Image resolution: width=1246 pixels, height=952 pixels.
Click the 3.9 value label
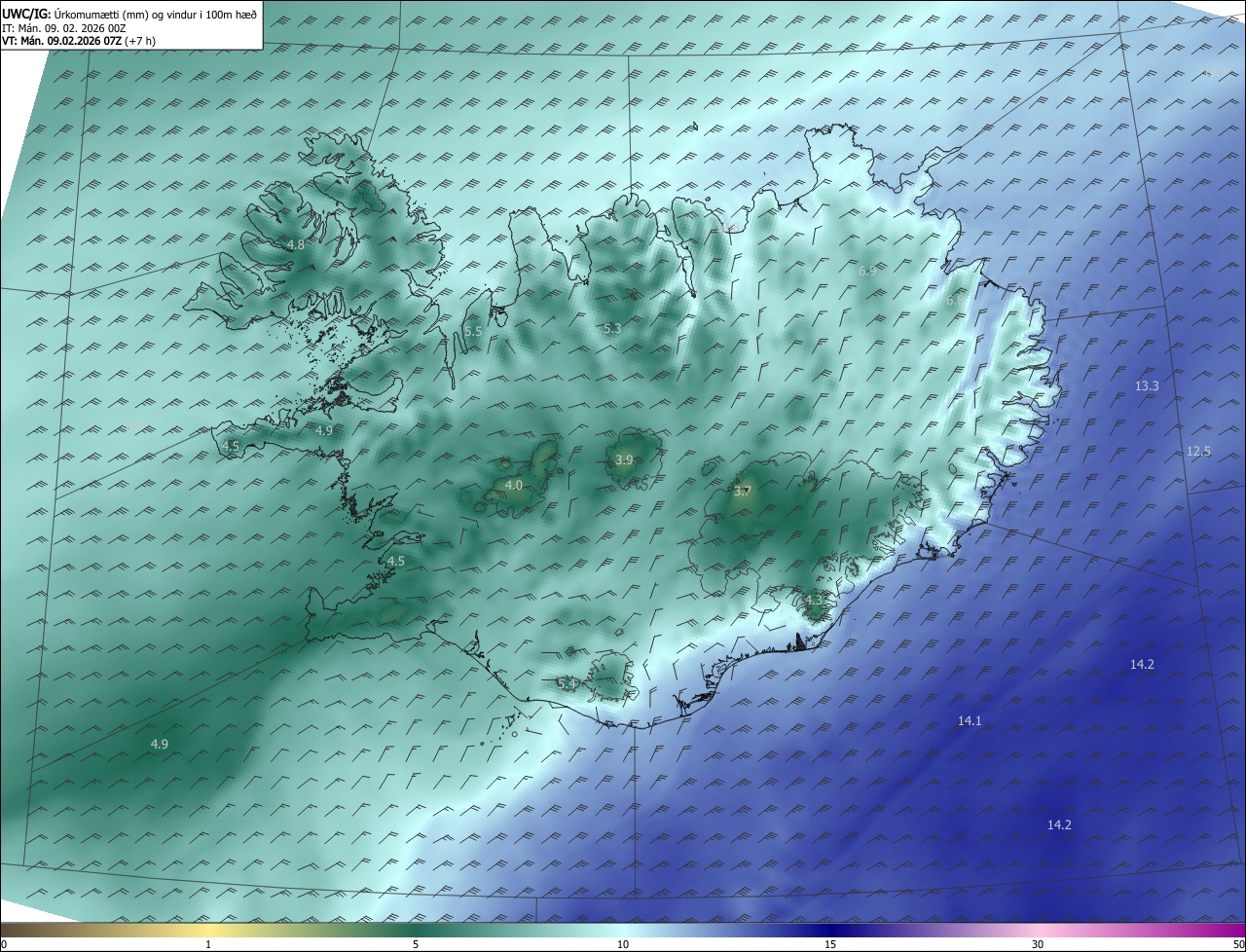click(x=624, y=460)
